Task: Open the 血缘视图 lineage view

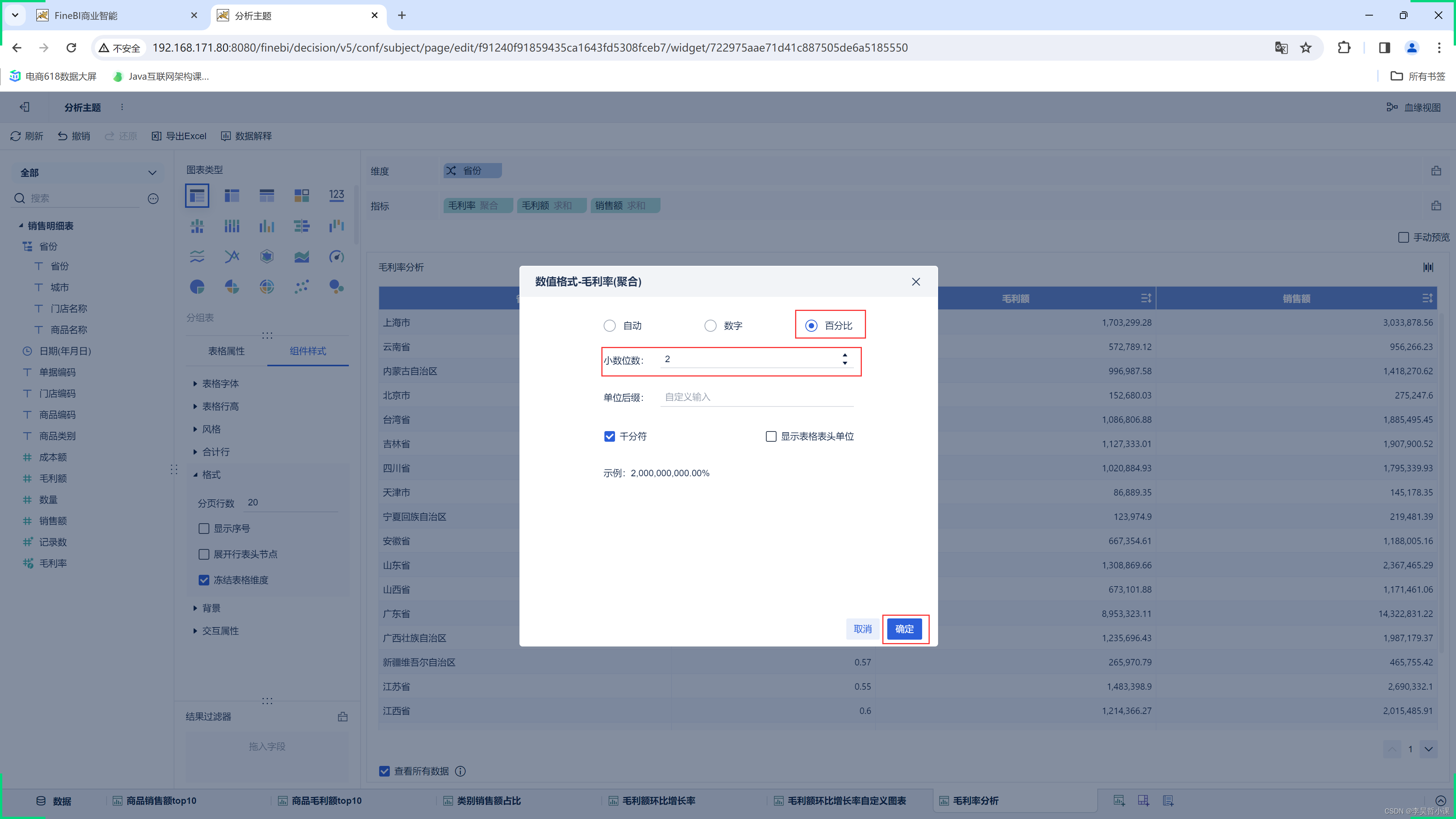Action: [x=1414, y=107]
